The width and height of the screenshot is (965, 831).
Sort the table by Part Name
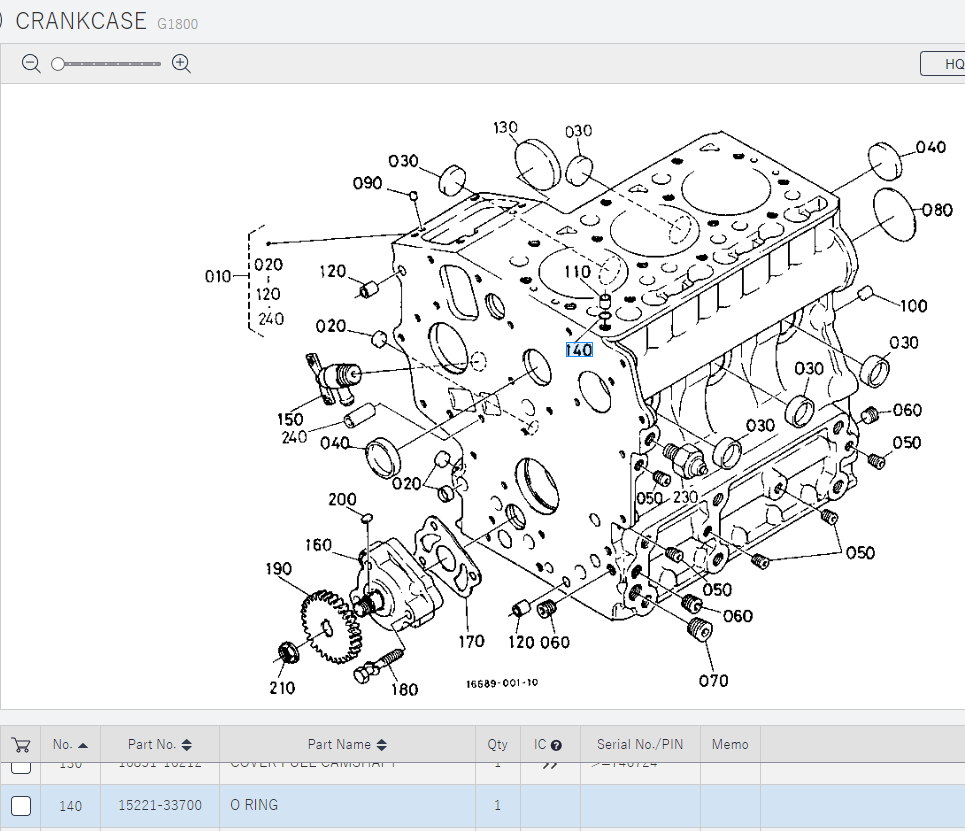point(347,745)
